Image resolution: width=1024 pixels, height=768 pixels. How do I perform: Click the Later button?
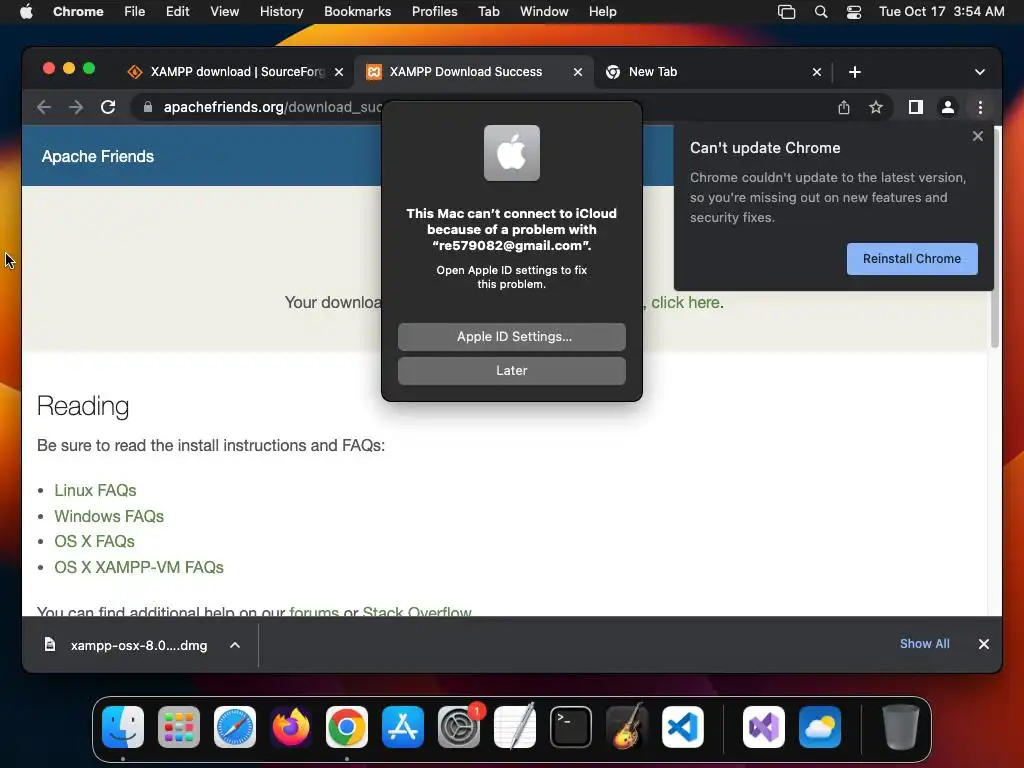point(511,371)
